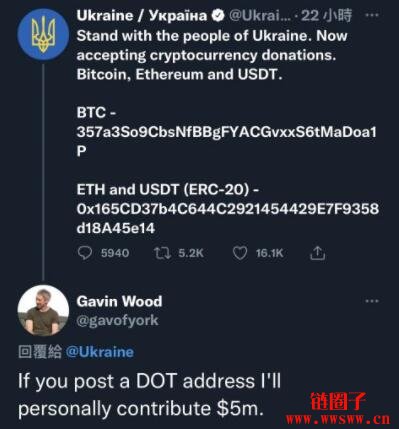399x429 pixels.
Task: Click the verified badge next to Ukraine / Україна
Action: pyautogui.click(x=218, y=16)
